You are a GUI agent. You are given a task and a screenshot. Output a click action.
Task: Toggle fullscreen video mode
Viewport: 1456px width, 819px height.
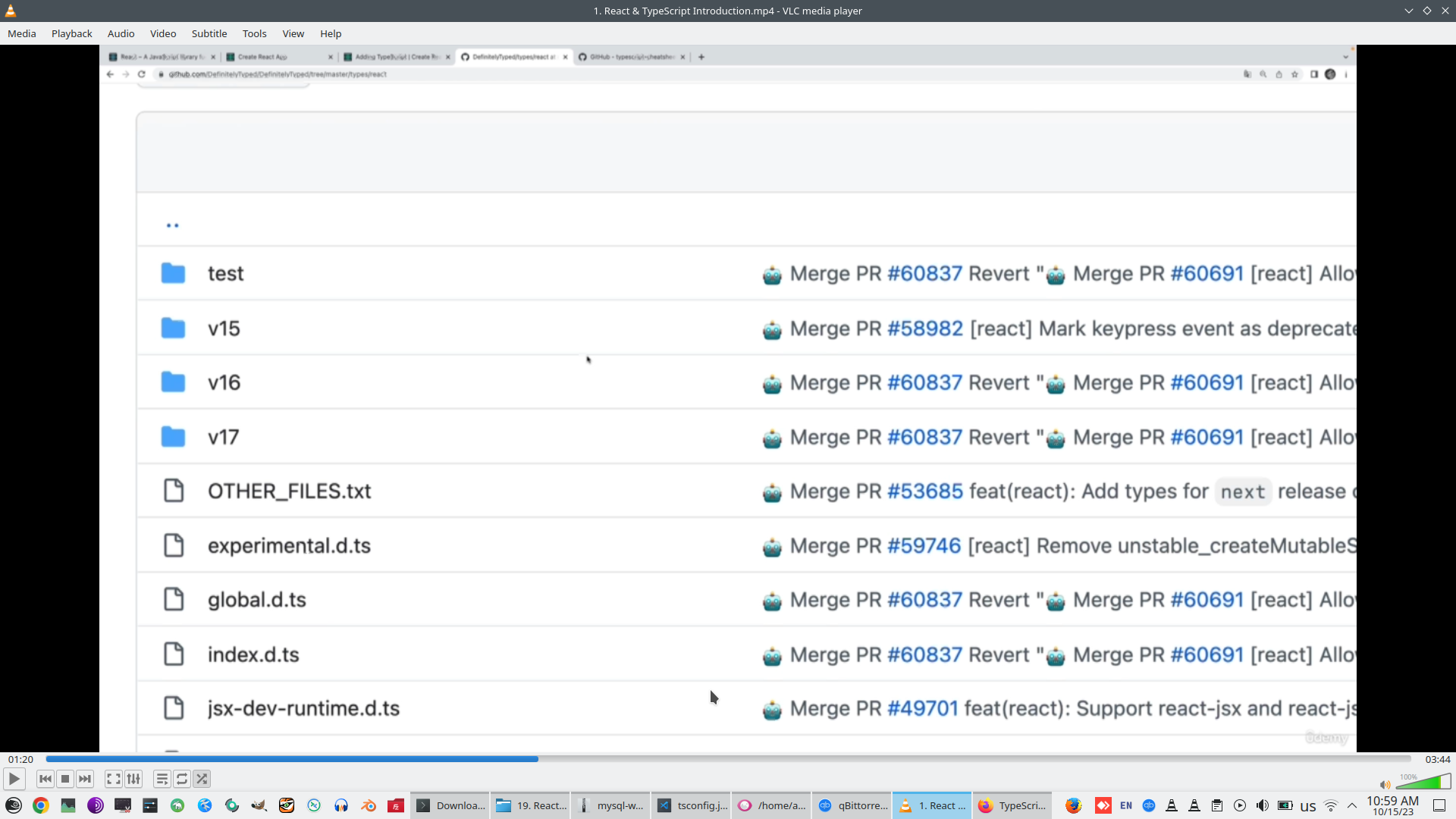(114, 779)
